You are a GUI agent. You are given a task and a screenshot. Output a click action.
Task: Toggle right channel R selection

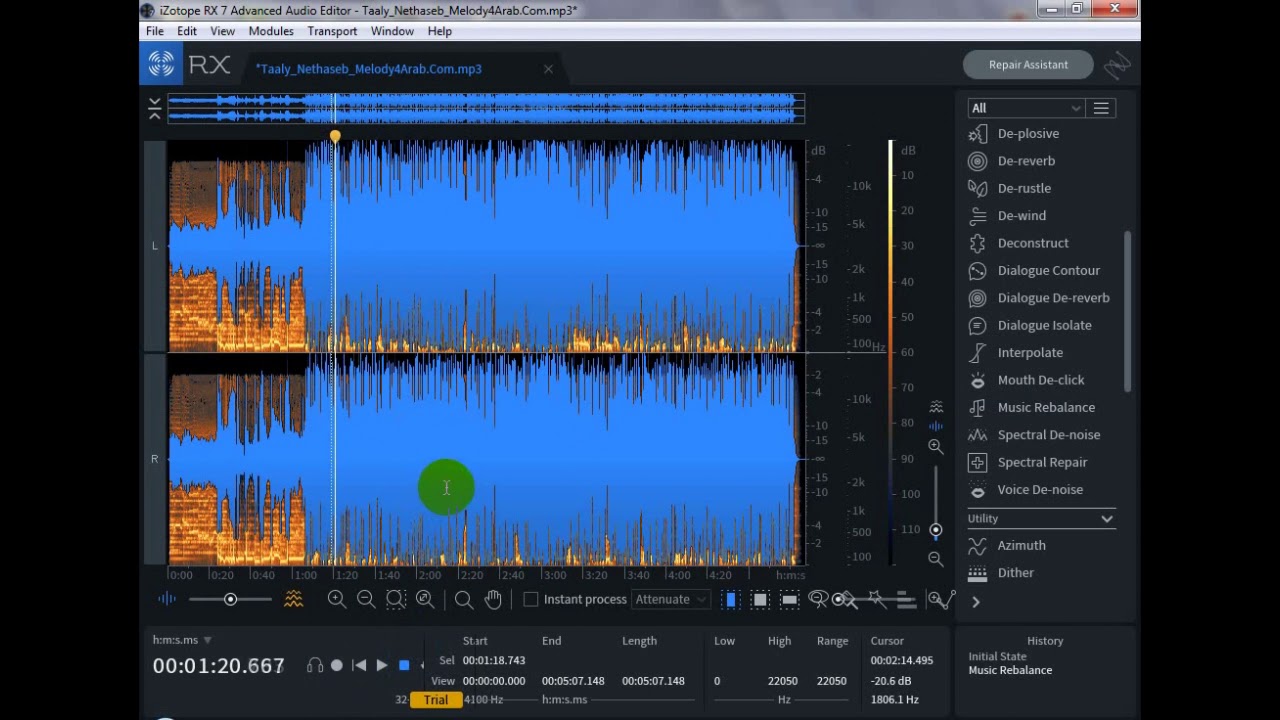coord(154,459)
